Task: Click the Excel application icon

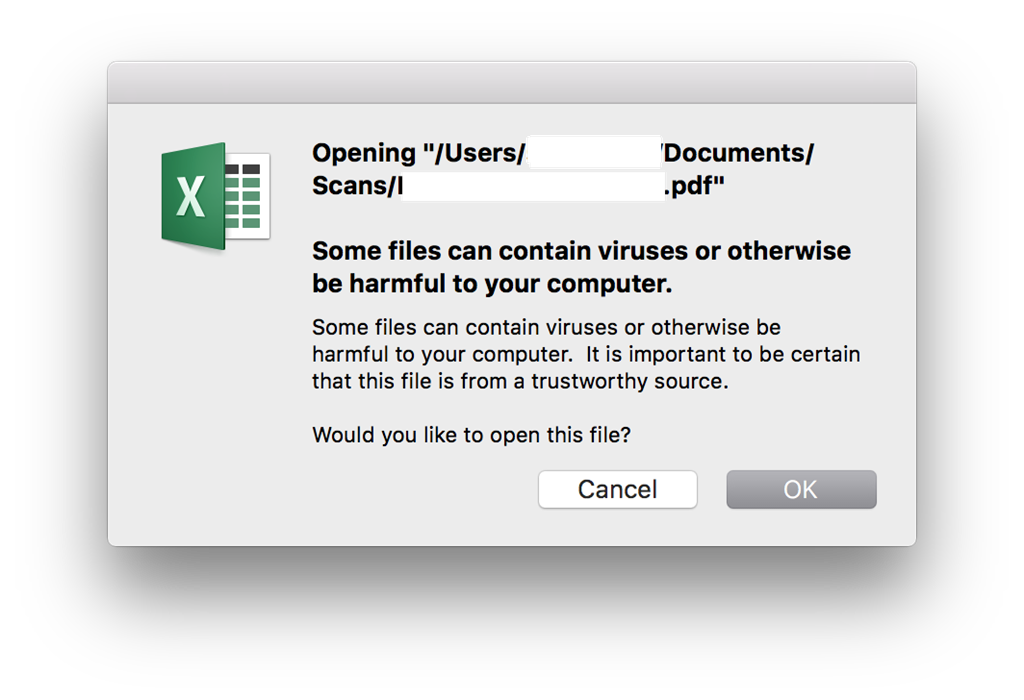Action: coord(216,196)
